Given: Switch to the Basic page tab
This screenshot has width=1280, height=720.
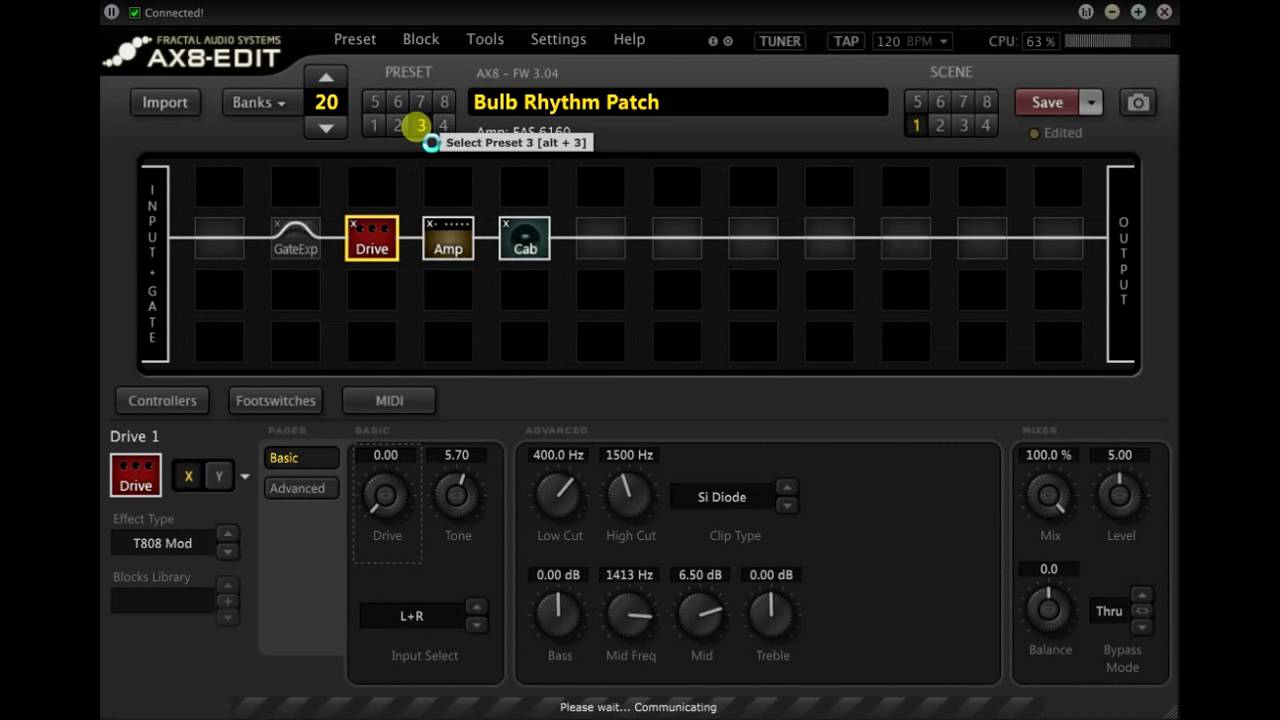Looking at the screenshot, I should pyautogui.click(x=302, y=458).
